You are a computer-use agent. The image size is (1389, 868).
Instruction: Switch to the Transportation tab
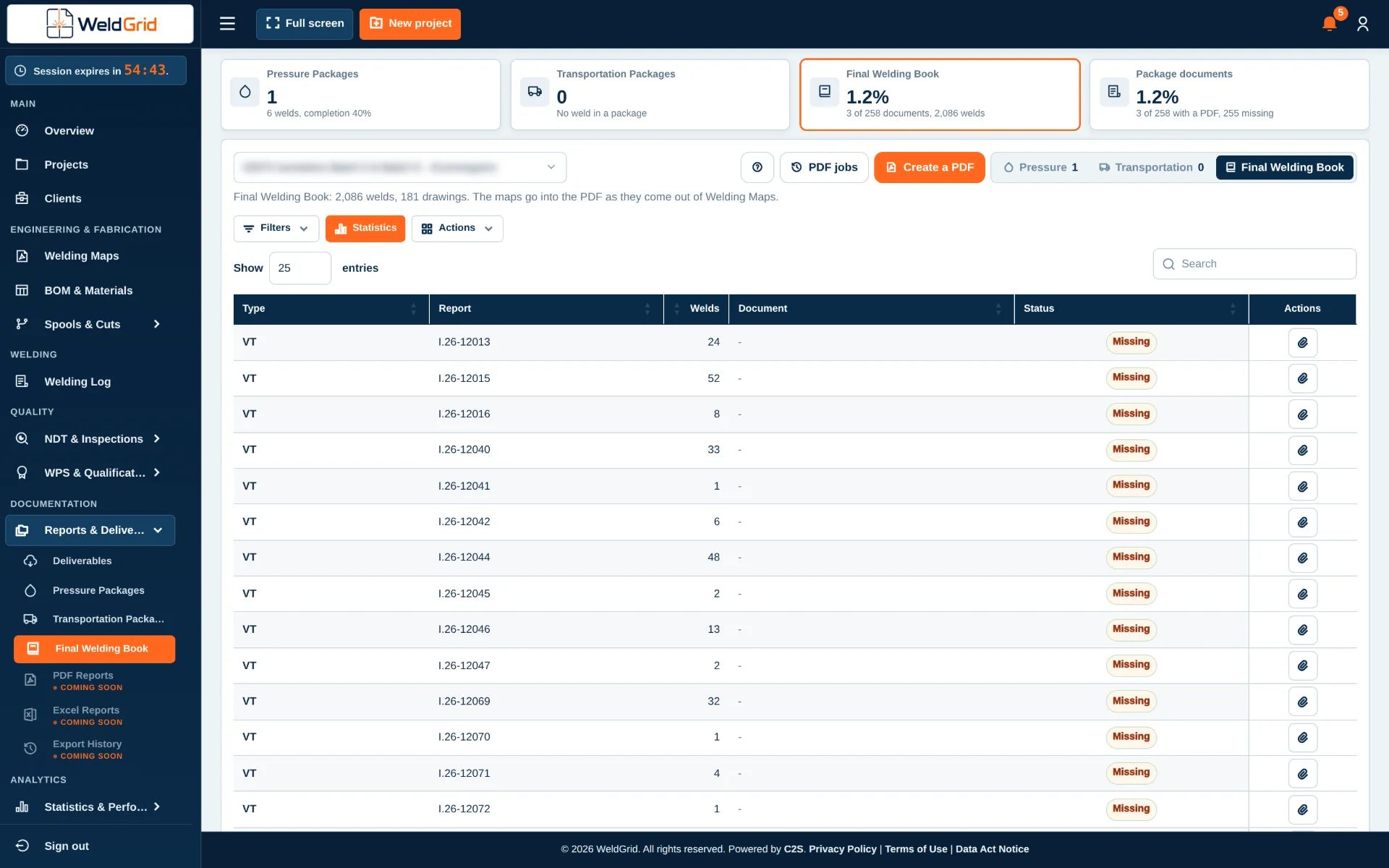click(1151, 167)
